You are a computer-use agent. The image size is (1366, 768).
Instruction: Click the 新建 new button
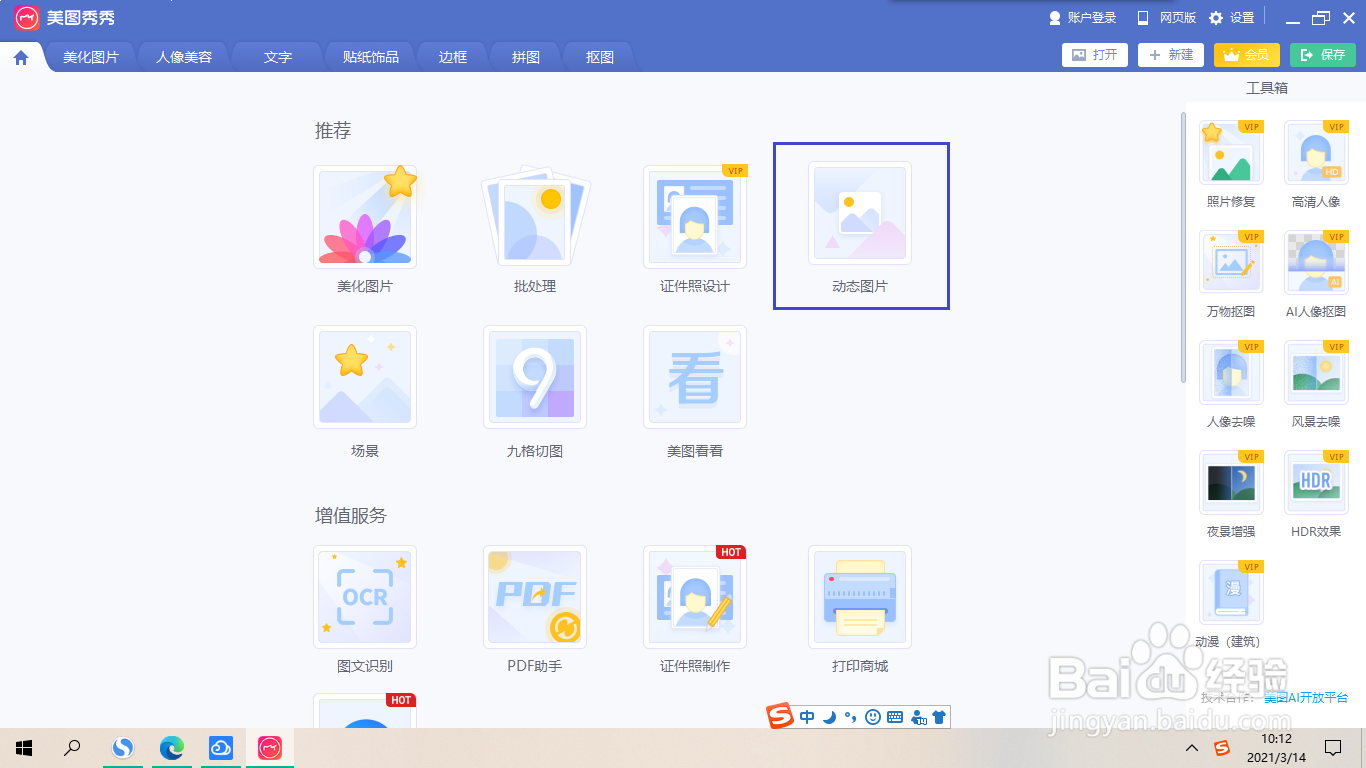(x=1171, y=55)
